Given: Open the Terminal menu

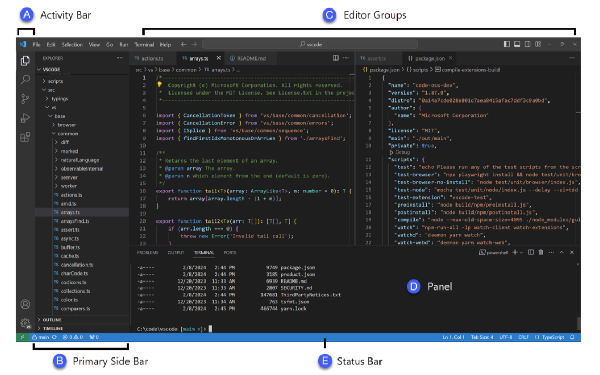Looking at the screenshot, I should 144,44.
